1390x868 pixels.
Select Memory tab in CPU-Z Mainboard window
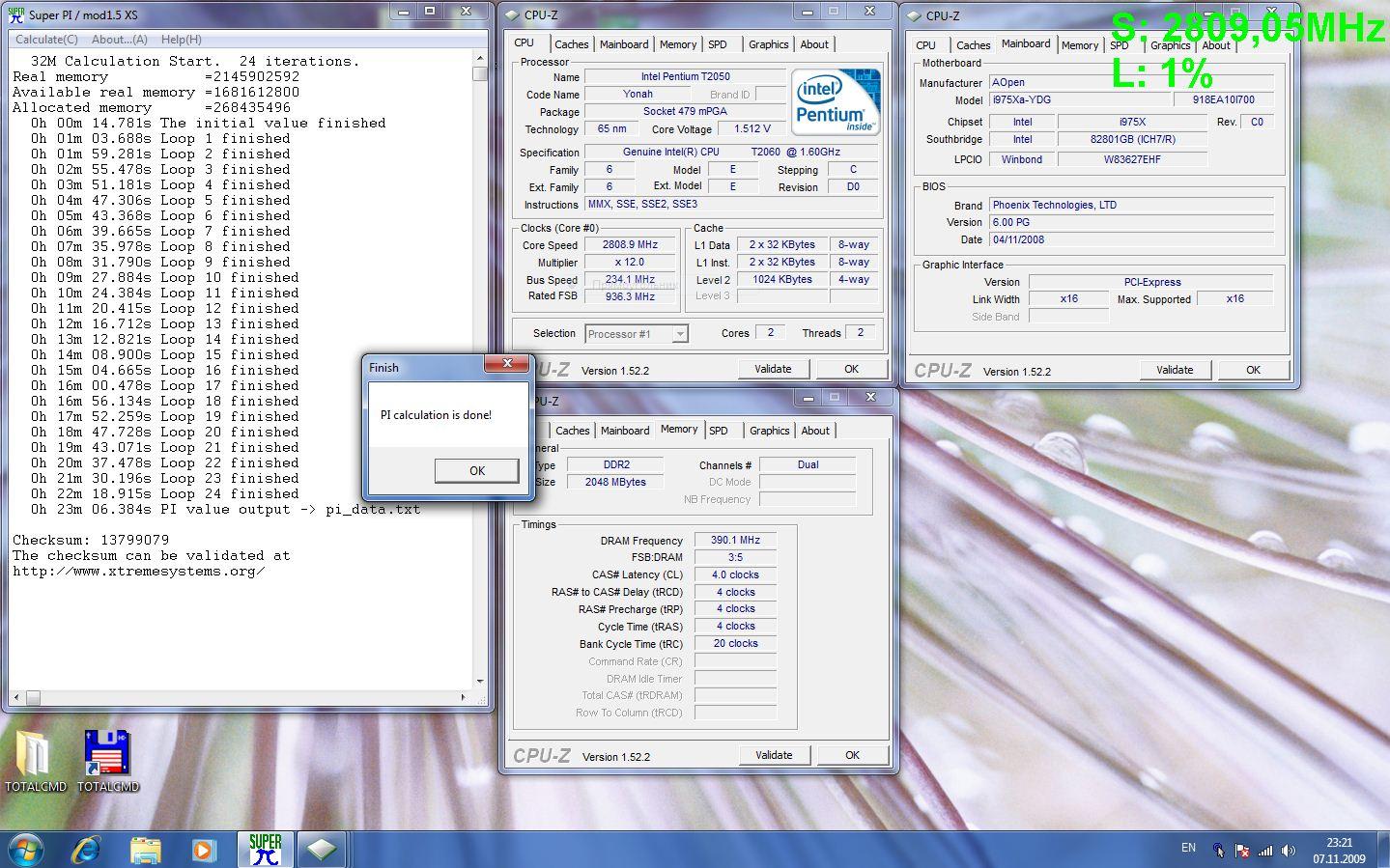1079,45
